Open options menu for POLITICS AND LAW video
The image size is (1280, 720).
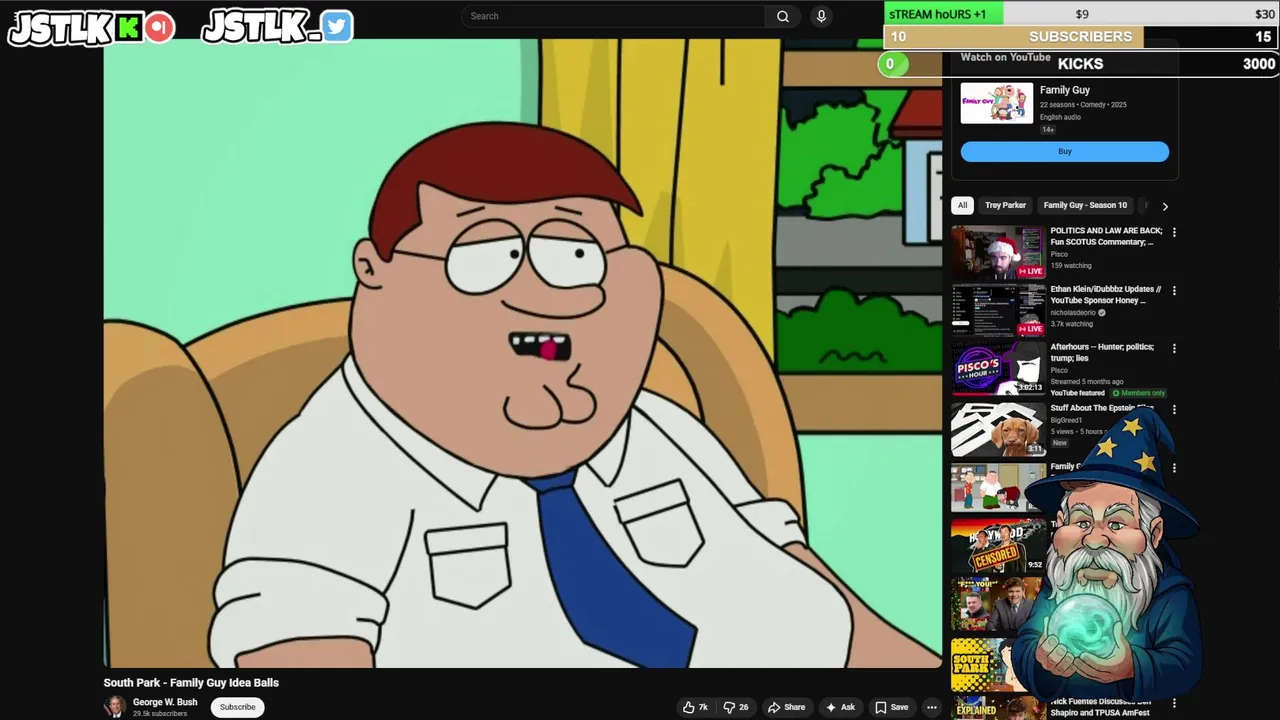click(x=1174, y=232)
